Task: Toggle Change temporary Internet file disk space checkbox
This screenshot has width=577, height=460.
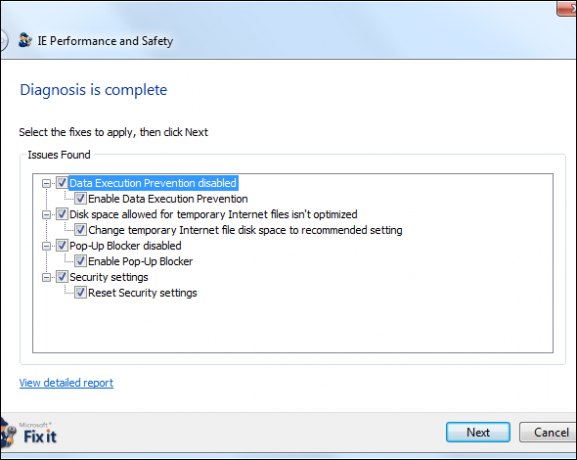Action: pyautogui.click(x=81, y=230)
